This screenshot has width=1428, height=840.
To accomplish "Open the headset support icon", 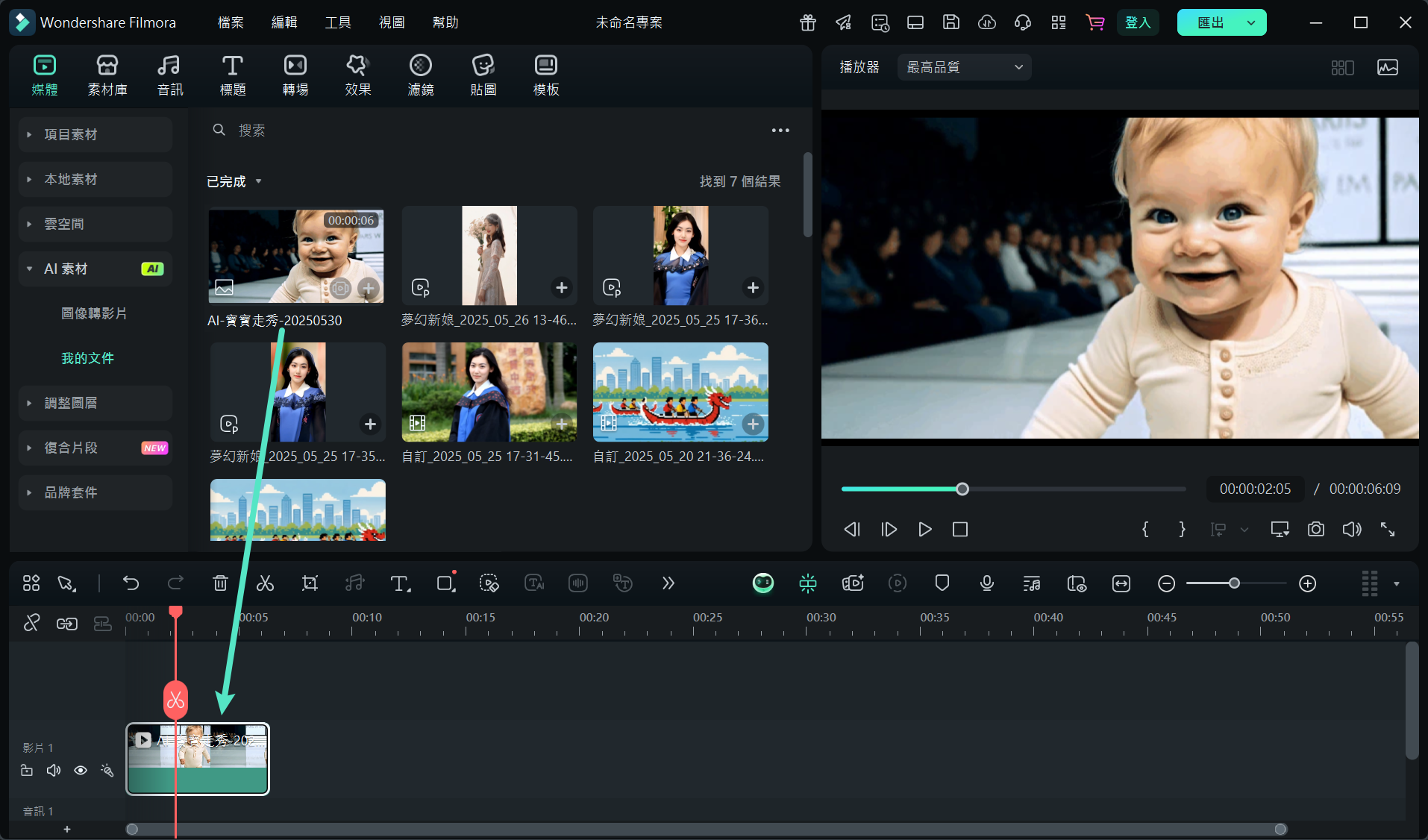I will [1023, 22].
